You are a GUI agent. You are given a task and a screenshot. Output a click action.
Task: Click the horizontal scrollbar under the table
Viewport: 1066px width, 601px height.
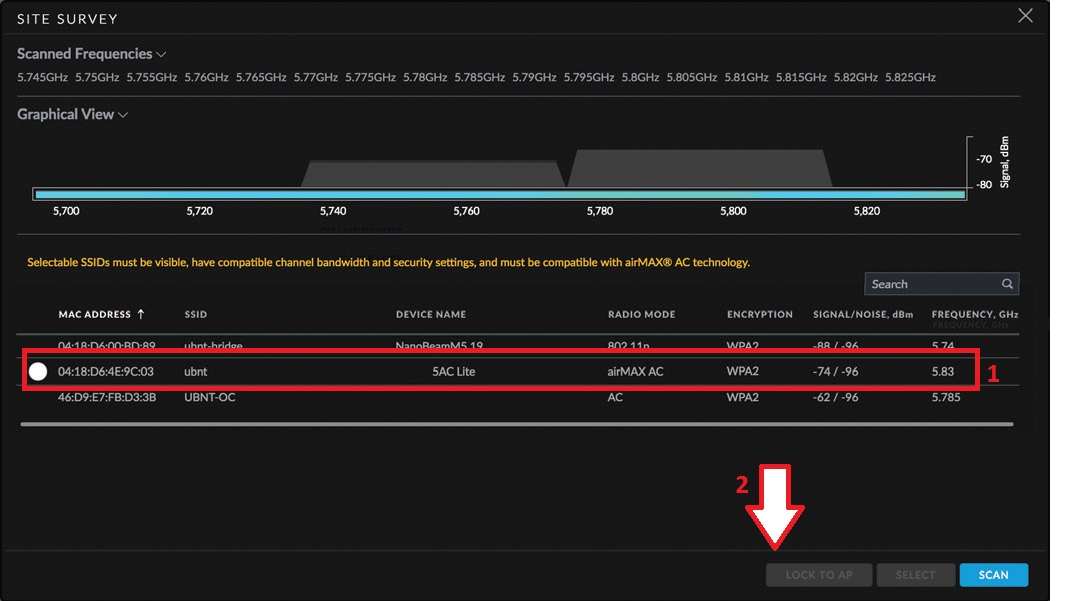coord(516,424)
